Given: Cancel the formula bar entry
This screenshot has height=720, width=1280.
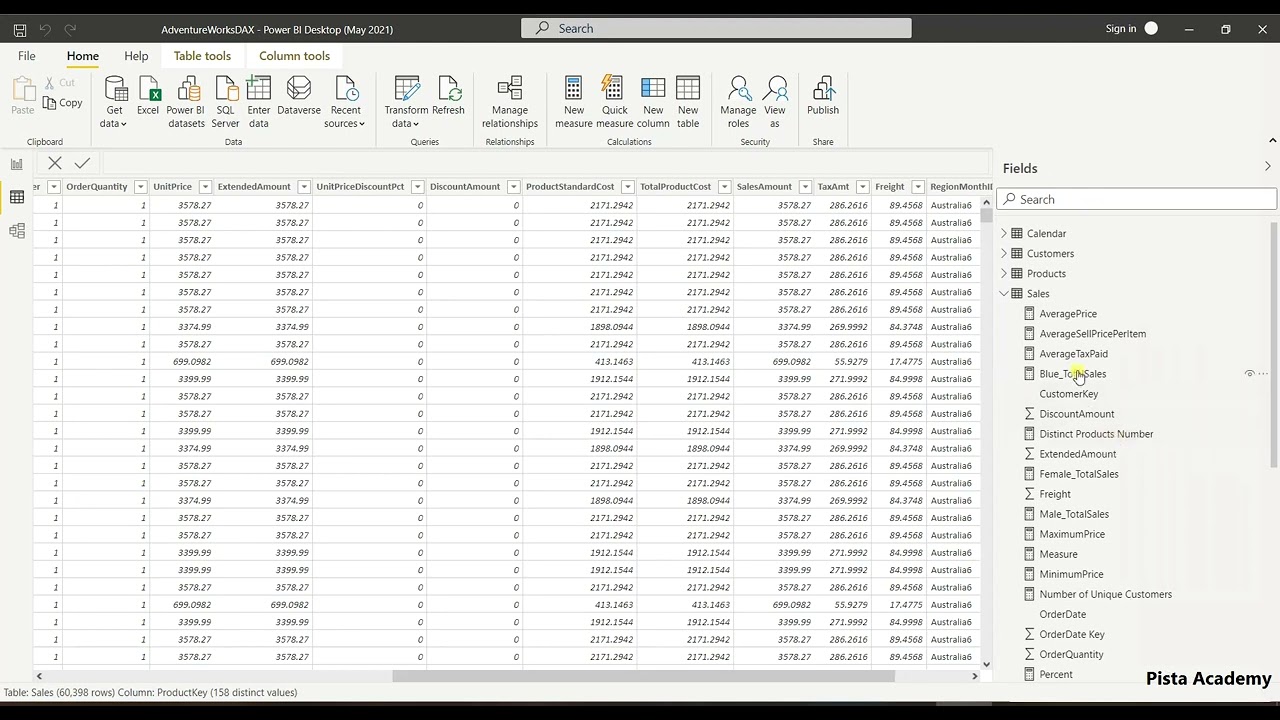Looking at the screenshot, I should tap(55, 163).
